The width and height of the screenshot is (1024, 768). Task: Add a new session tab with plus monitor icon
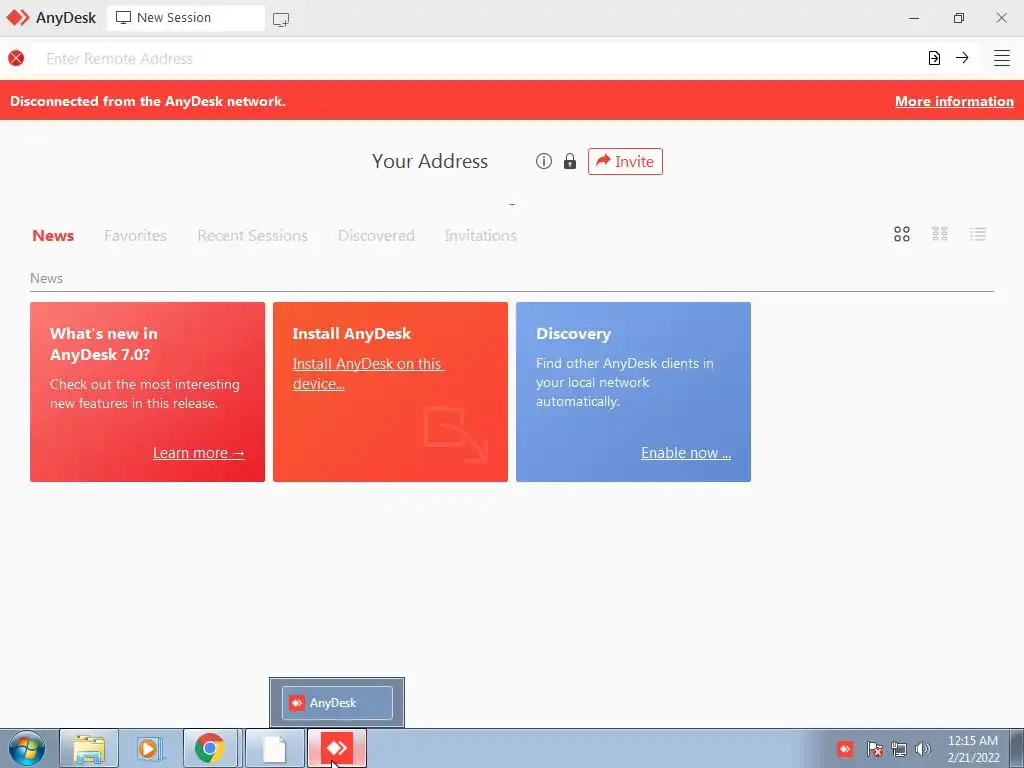pos(281,20)
